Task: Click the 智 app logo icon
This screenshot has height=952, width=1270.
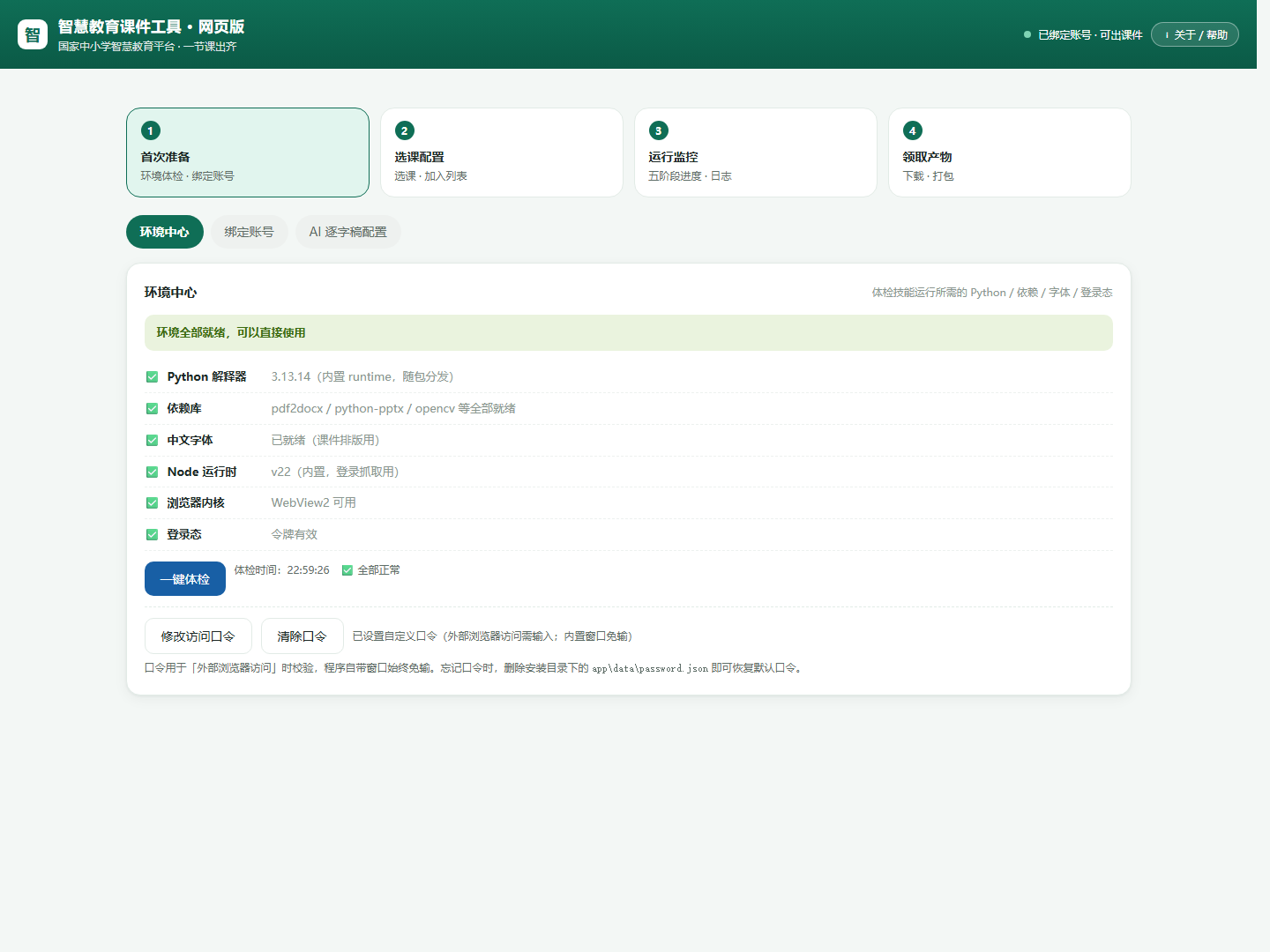Action: click(x=33, y=34)
